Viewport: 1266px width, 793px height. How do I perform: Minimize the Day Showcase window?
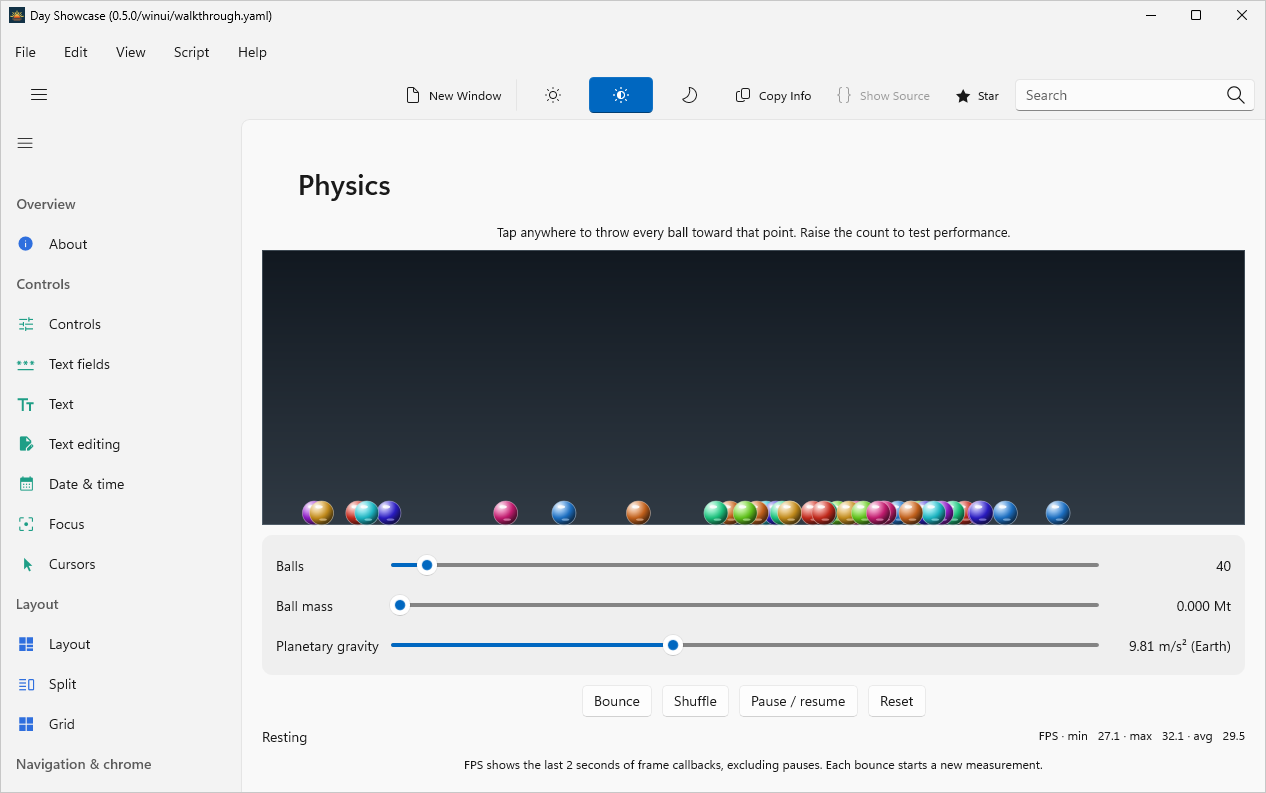click(1150, 15)
